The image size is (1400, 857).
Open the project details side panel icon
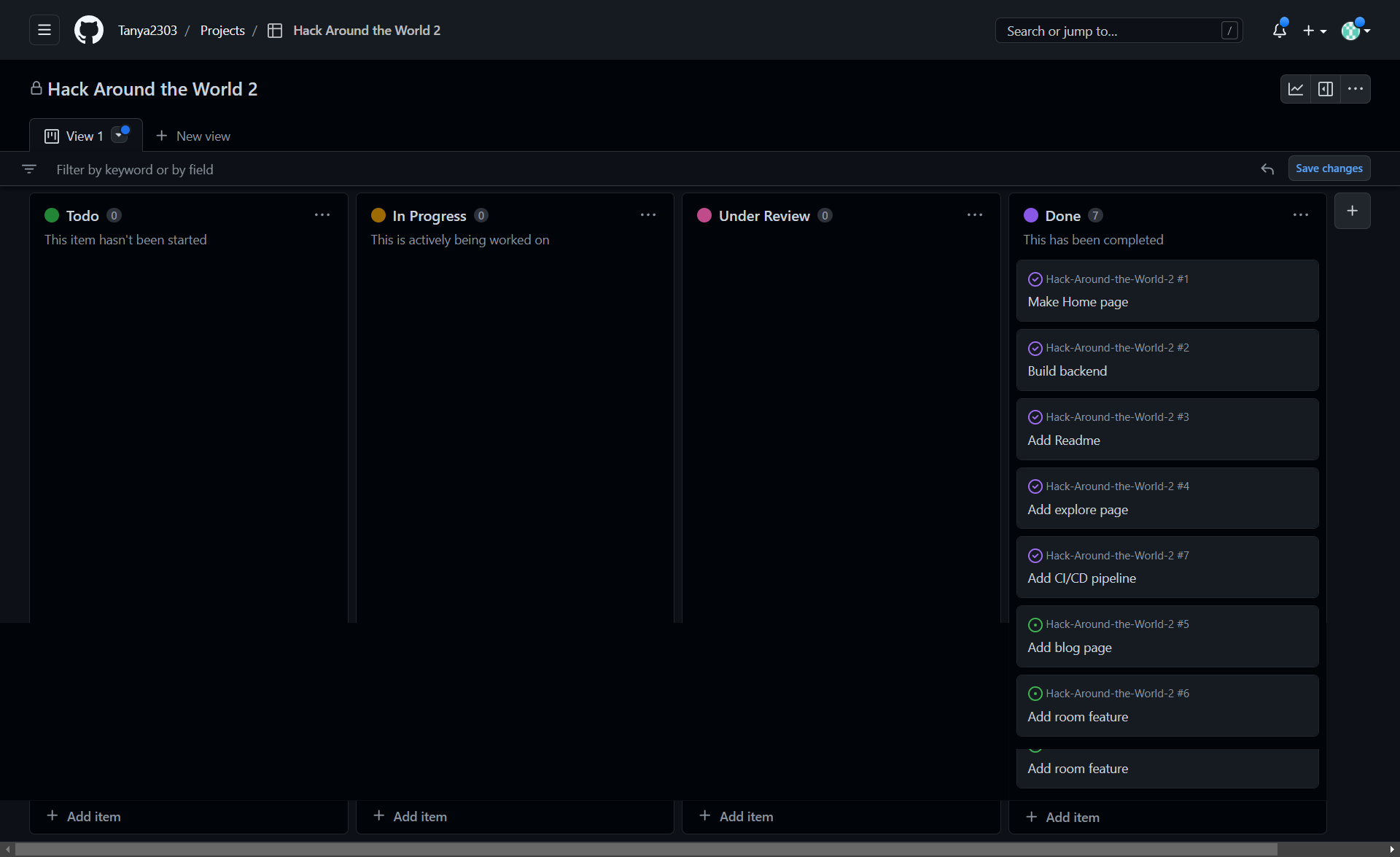click(1326, 89)
